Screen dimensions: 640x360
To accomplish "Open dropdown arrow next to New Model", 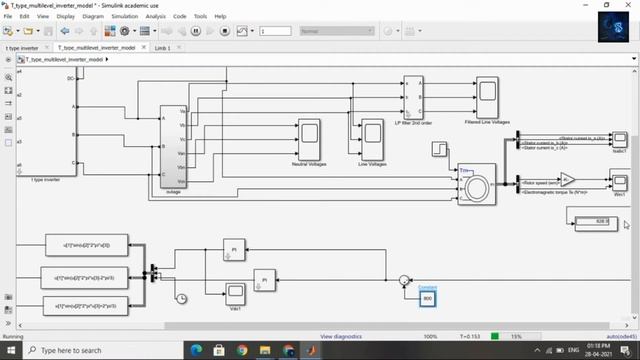I will point(18,31).
